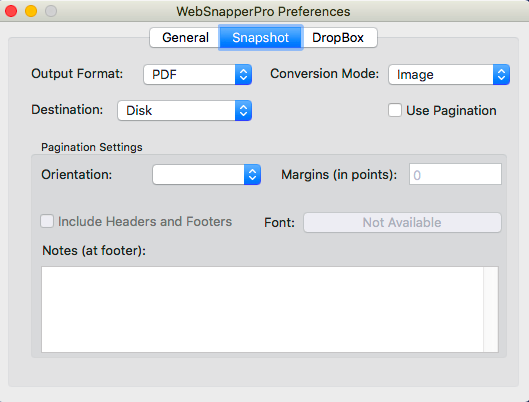Screen dimensions: 529x402
Task: Close the Preferences window with red button
Action: pyautogui.click(x=11, y=11)
